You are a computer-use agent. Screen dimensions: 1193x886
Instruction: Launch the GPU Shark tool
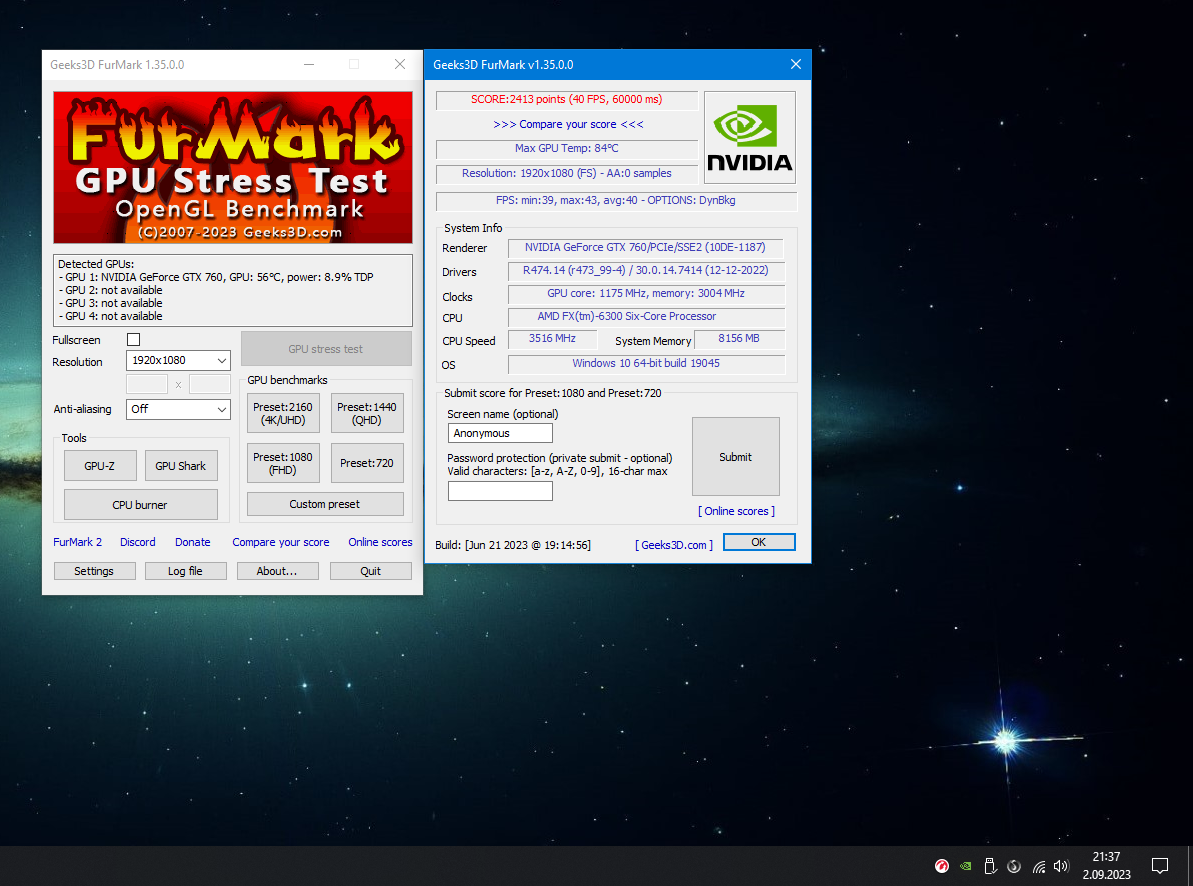(x=180, y=466)
